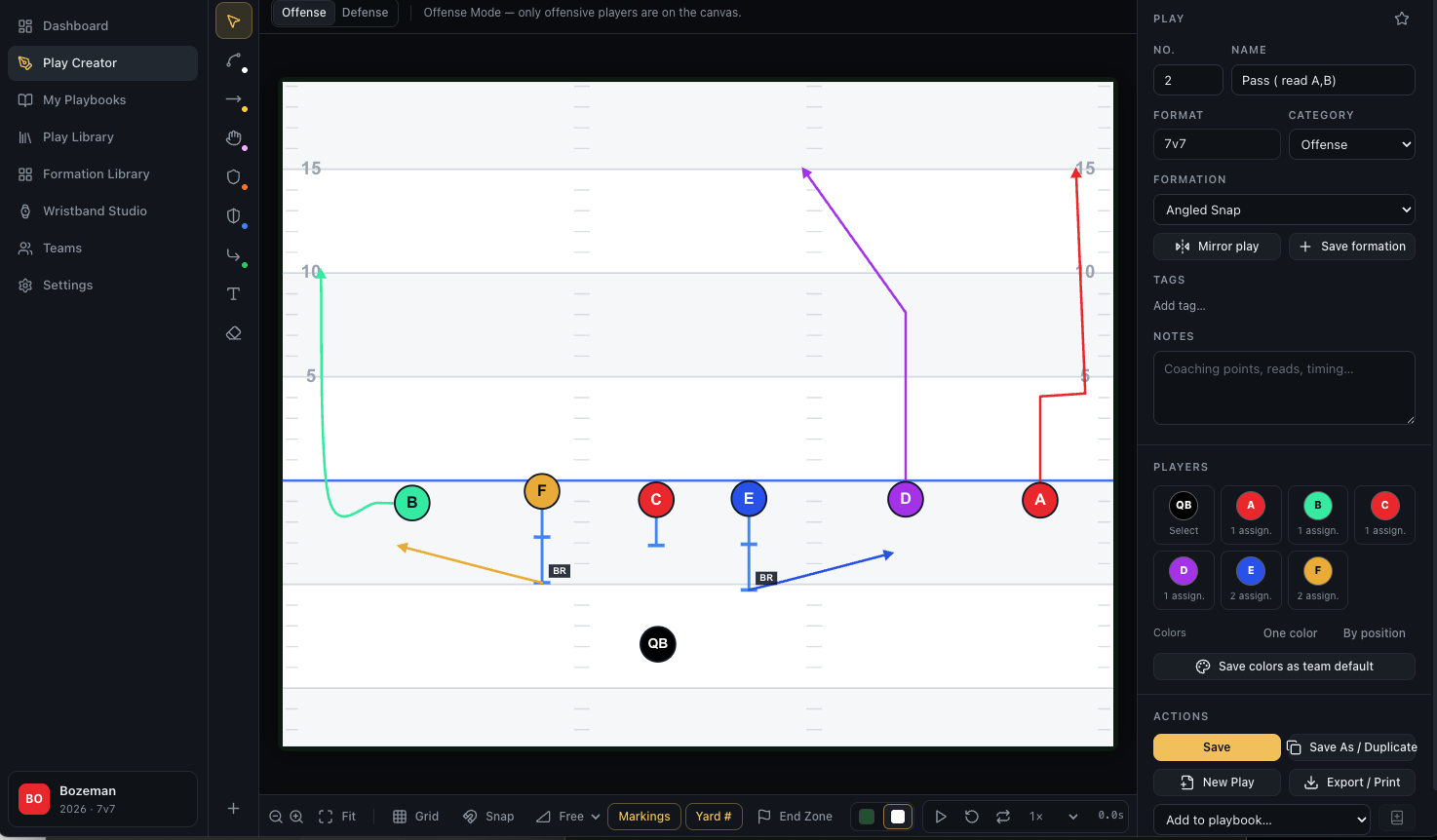The height and width of the screenshot is (840, 1437).
Task: Select the curved route drawing tool
Action: (x=234, y=60)
